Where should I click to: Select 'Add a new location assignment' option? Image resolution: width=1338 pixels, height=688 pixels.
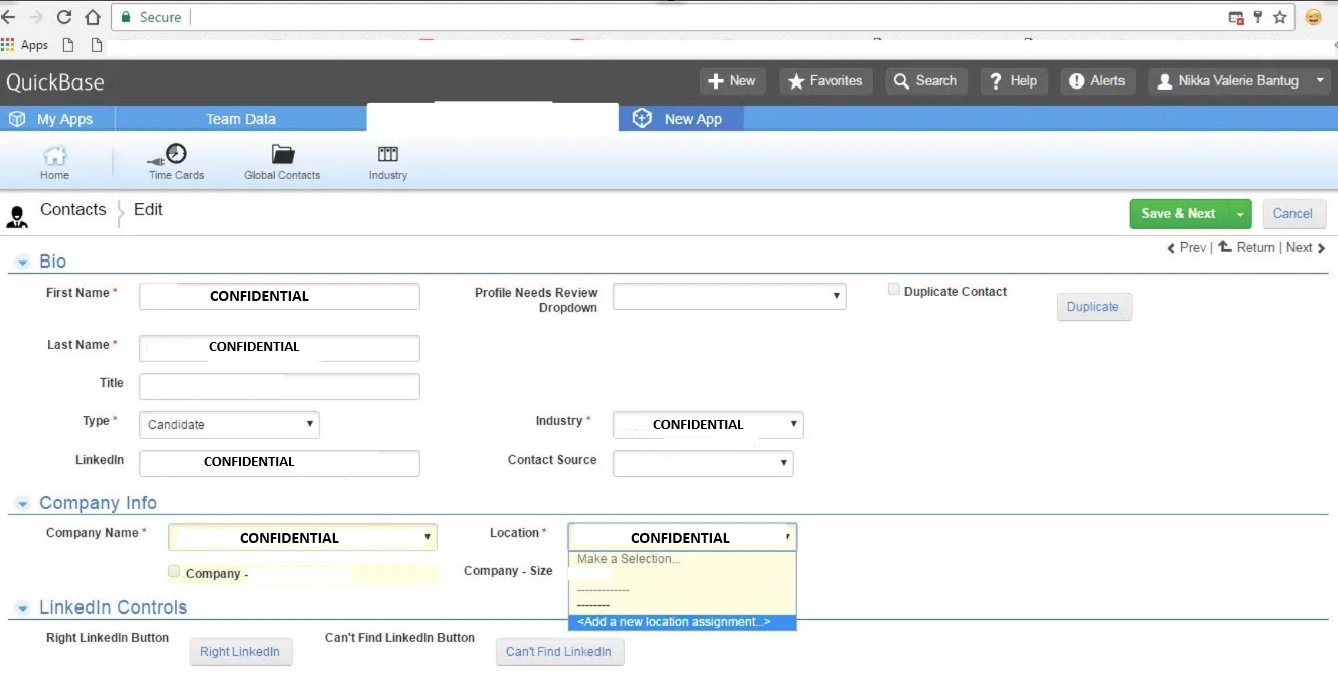(682, 622)
